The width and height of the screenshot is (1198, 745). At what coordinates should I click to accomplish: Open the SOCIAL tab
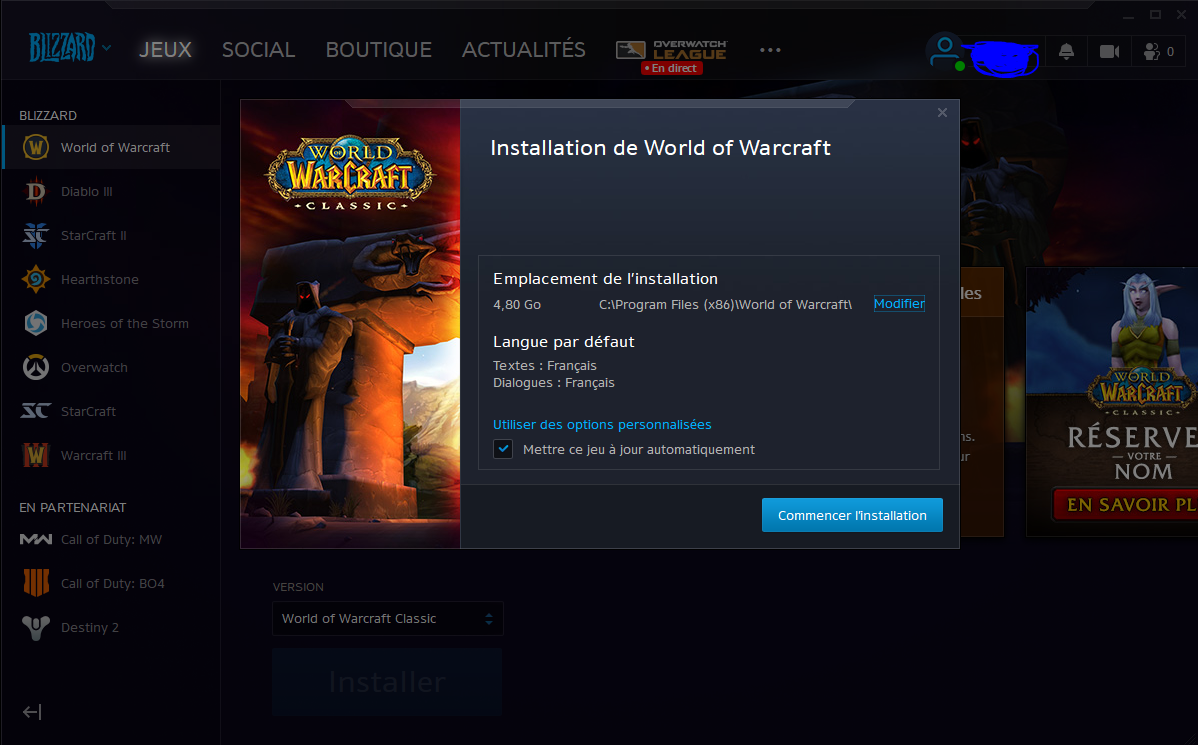coord(258,50)
